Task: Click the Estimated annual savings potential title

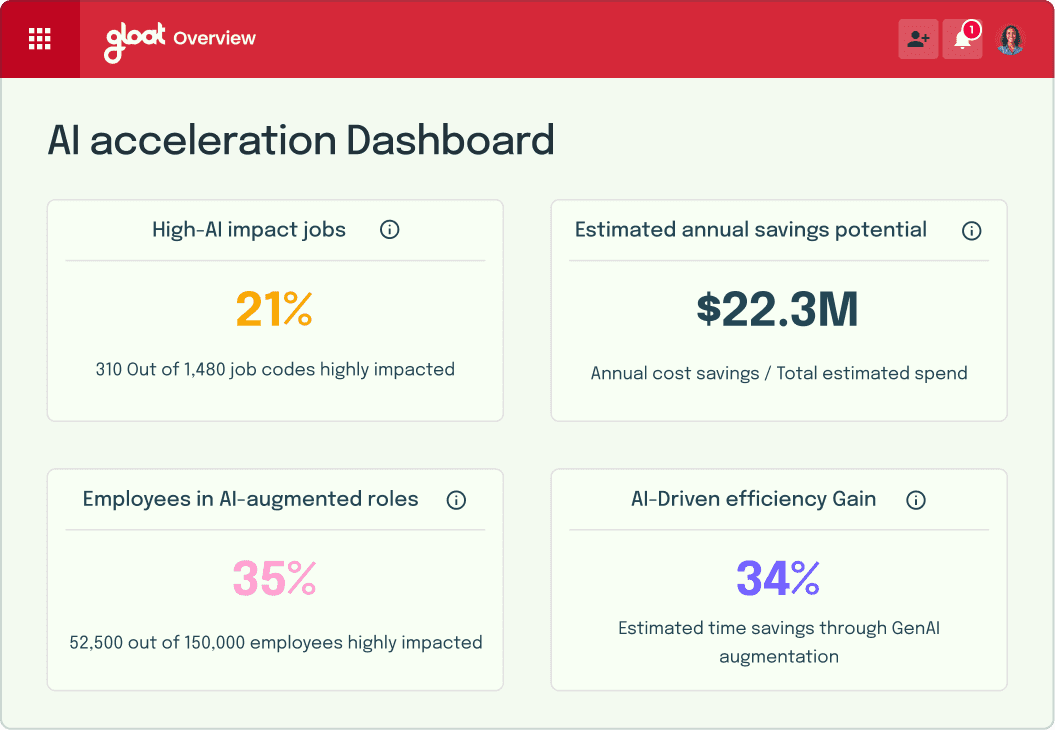Action: coord(751,230)
